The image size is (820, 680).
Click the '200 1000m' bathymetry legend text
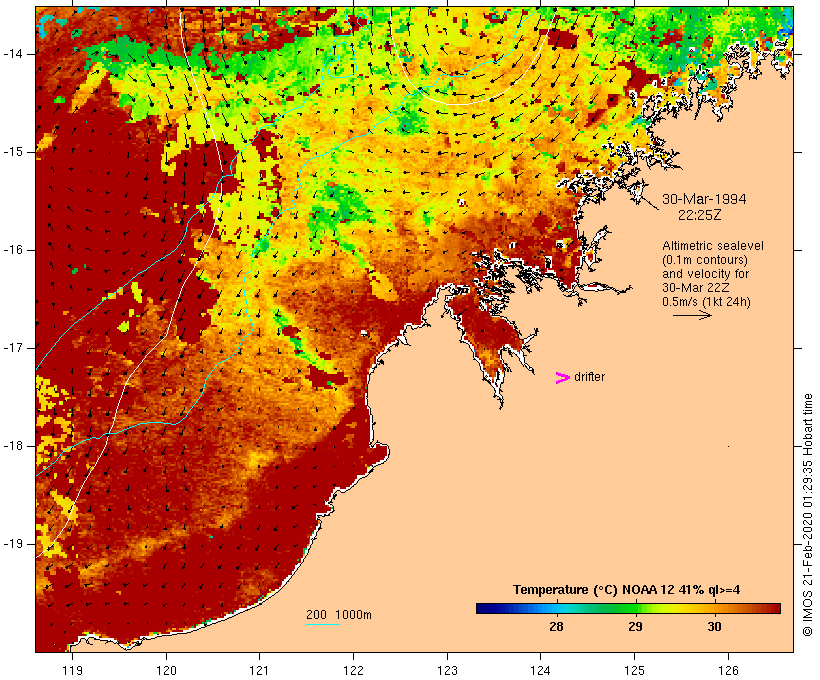(338, 615)
